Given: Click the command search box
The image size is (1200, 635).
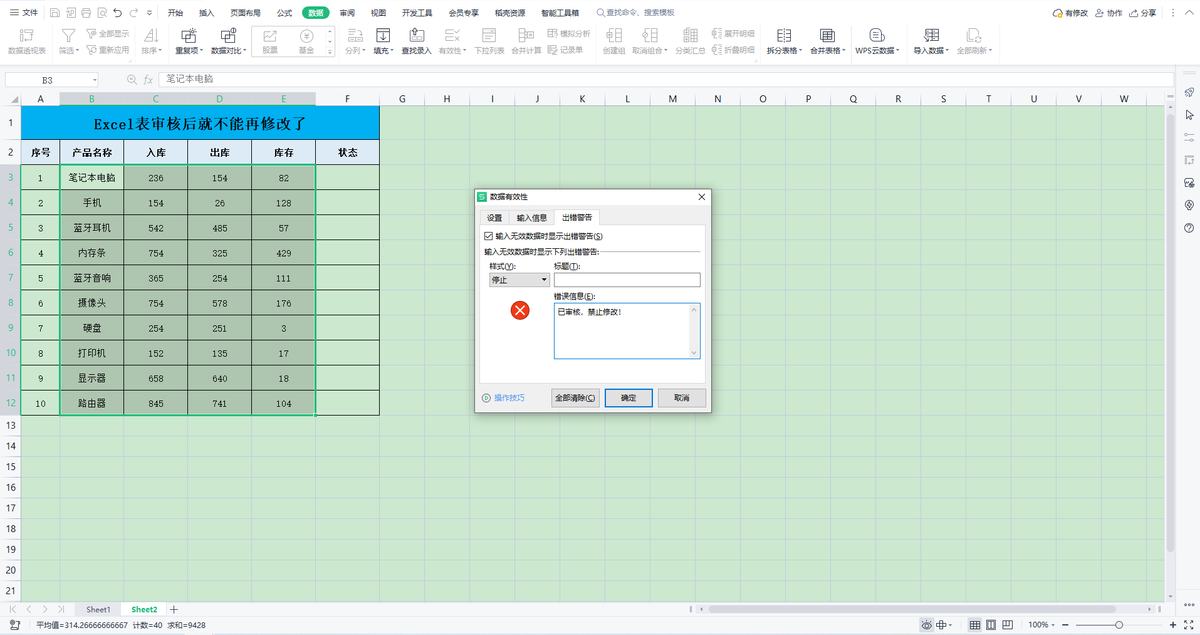Looking at the screenshot, I should [x=636, y=13].
